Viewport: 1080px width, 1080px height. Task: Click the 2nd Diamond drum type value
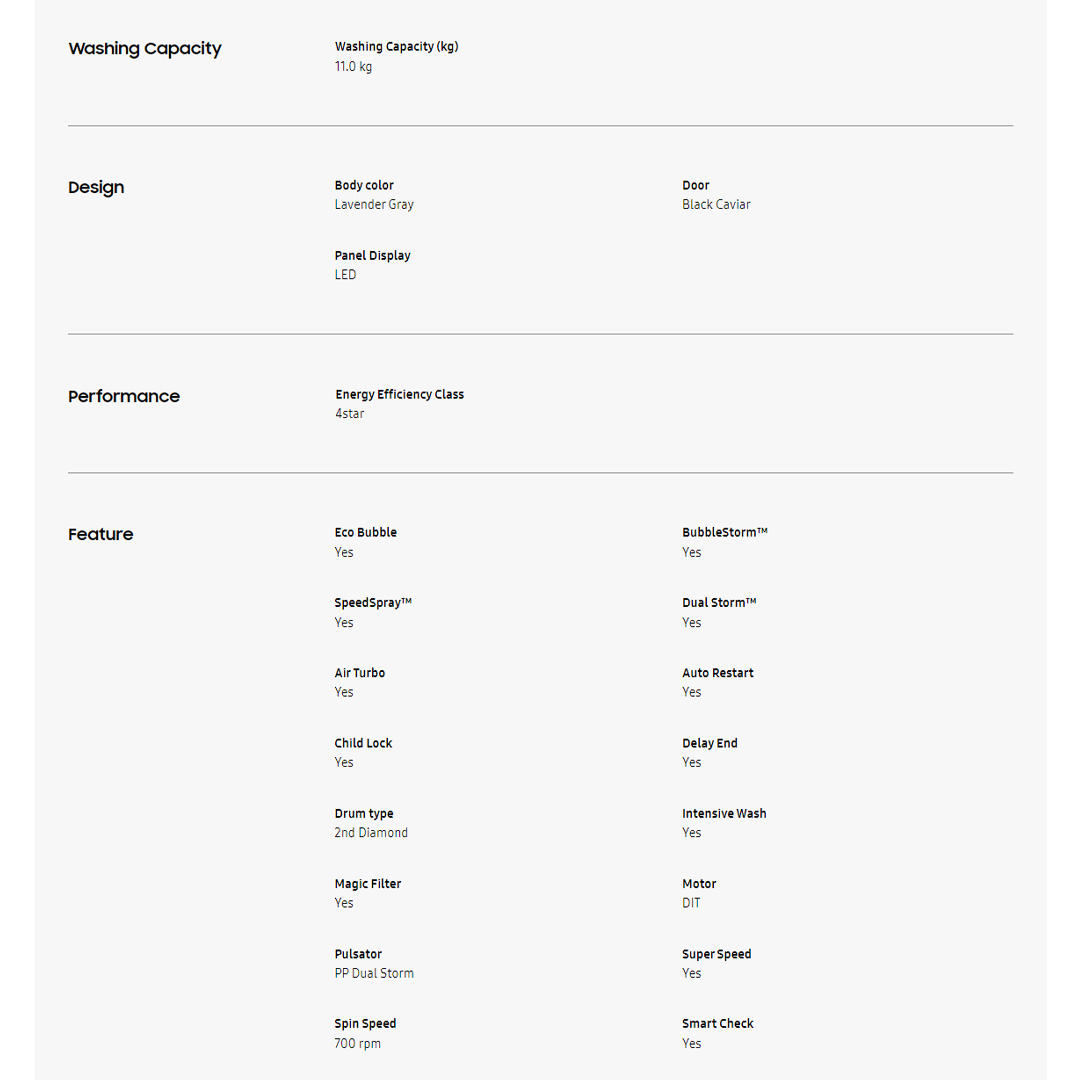click(x=371, y=832)
